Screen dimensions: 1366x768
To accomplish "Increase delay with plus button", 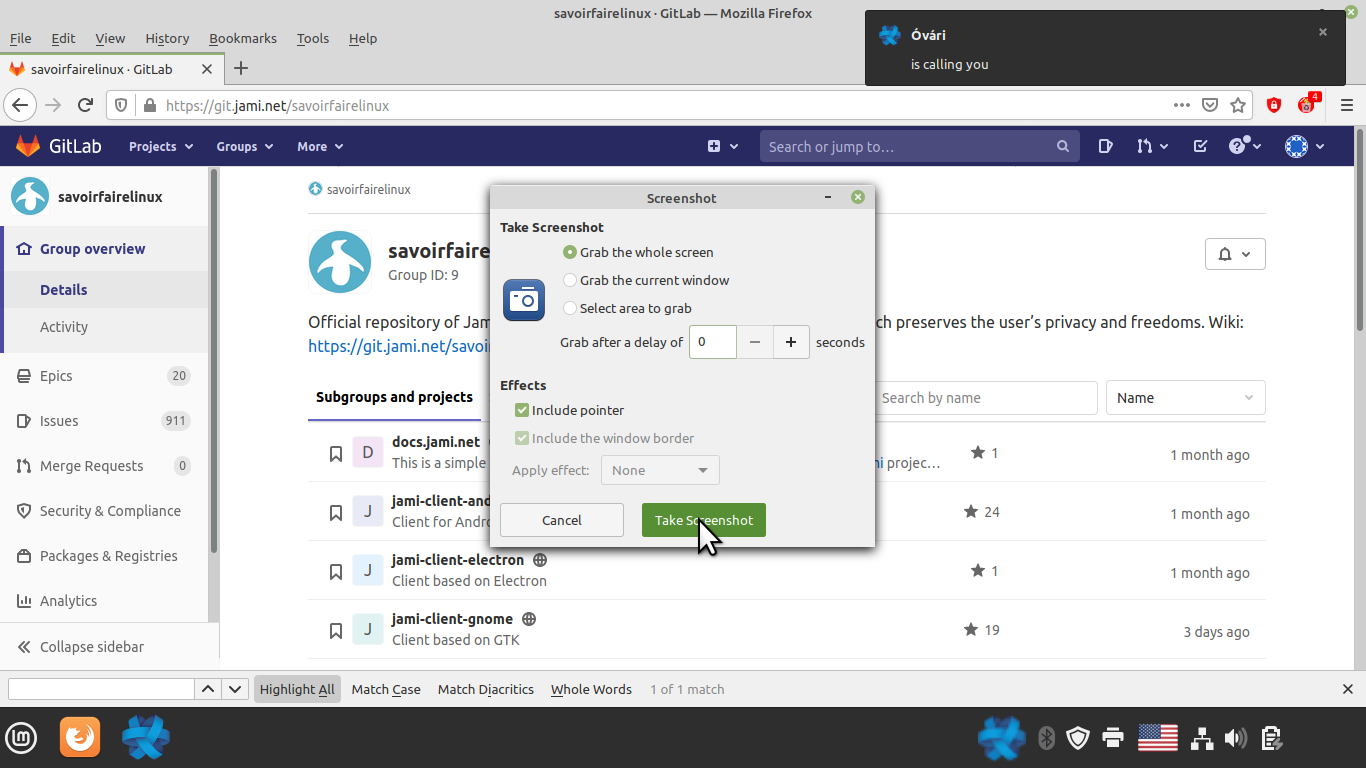I will pyautogui.click(x=791, y=342).
